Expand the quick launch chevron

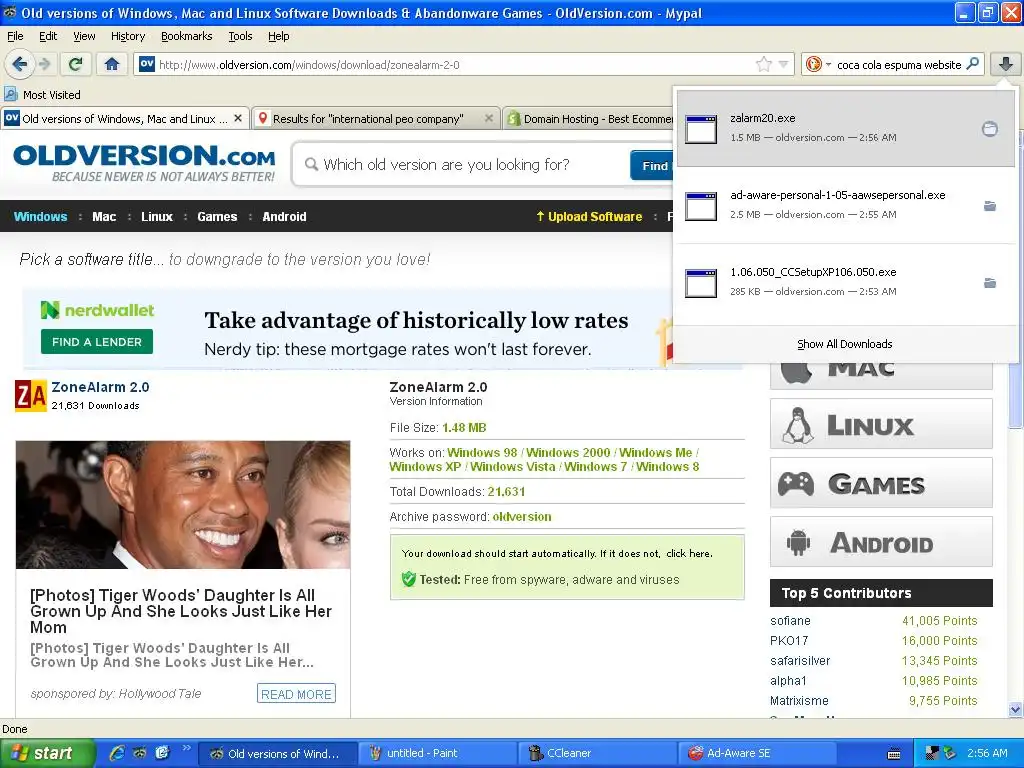(x=186, y=748)
